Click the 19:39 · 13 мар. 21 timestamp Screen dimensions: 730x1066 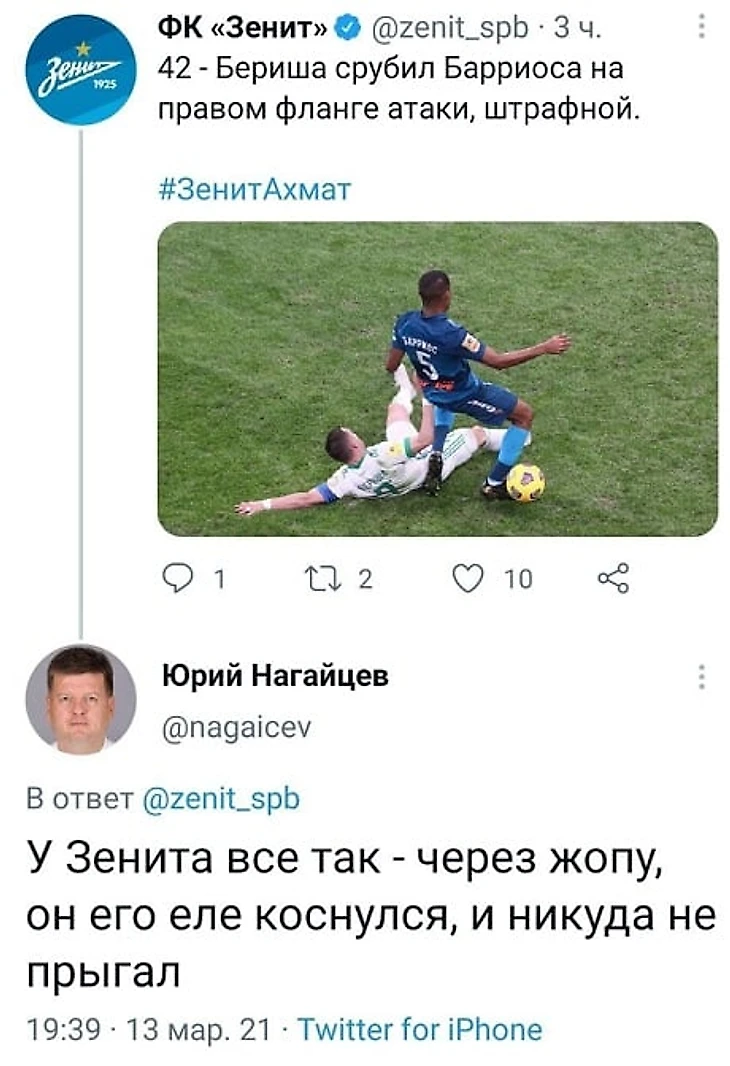[146, 1029]
